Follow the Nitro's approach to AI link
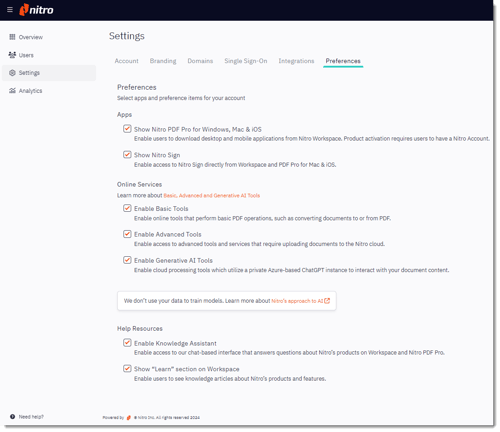The image size is (500, 432). click(297, 301)
